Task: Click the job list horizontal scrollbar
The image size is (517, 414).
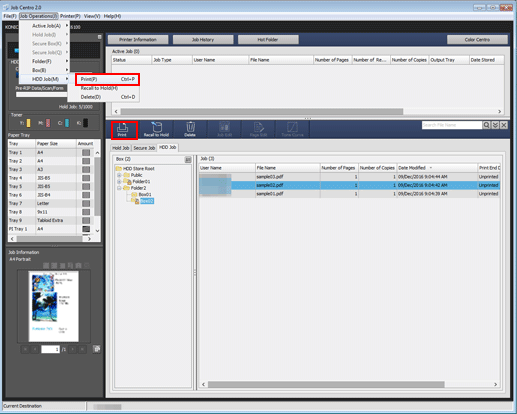Action: click(326, 384)
